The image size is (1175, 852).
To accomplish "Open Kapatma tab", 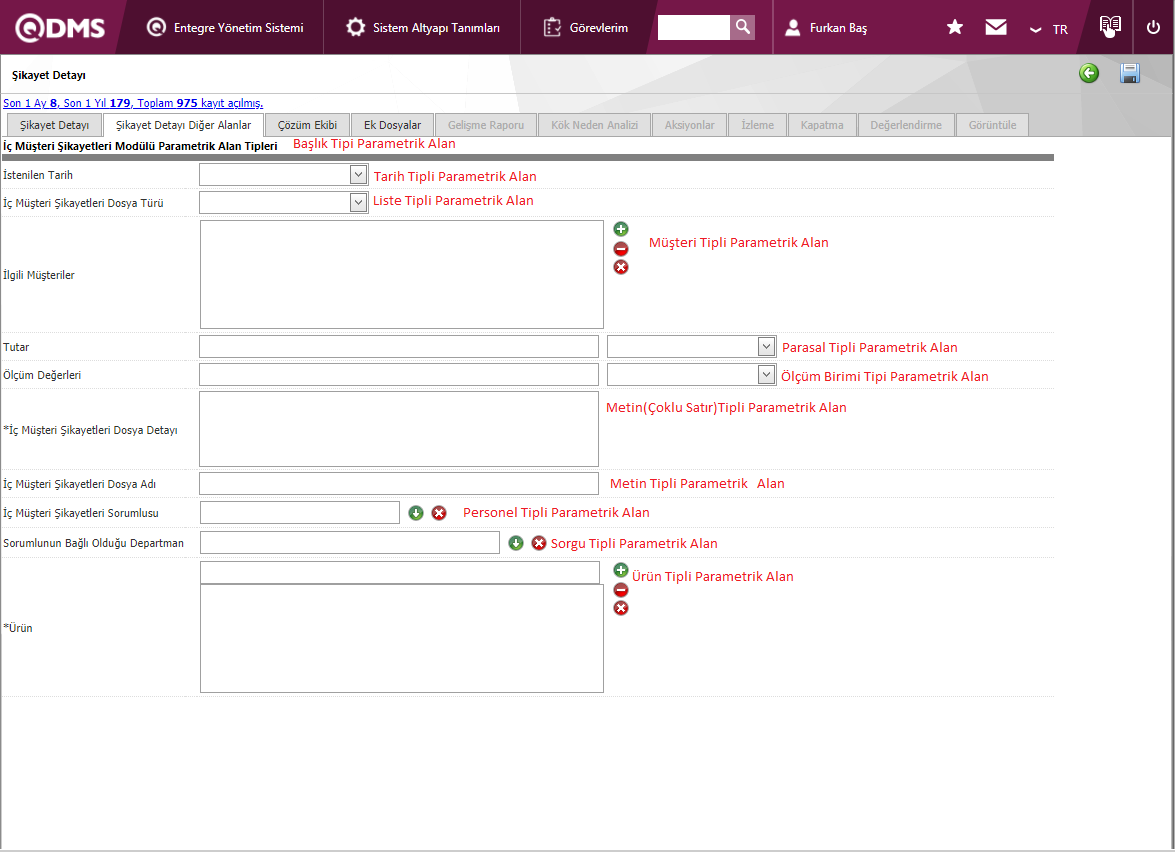I will click(821, 125).
